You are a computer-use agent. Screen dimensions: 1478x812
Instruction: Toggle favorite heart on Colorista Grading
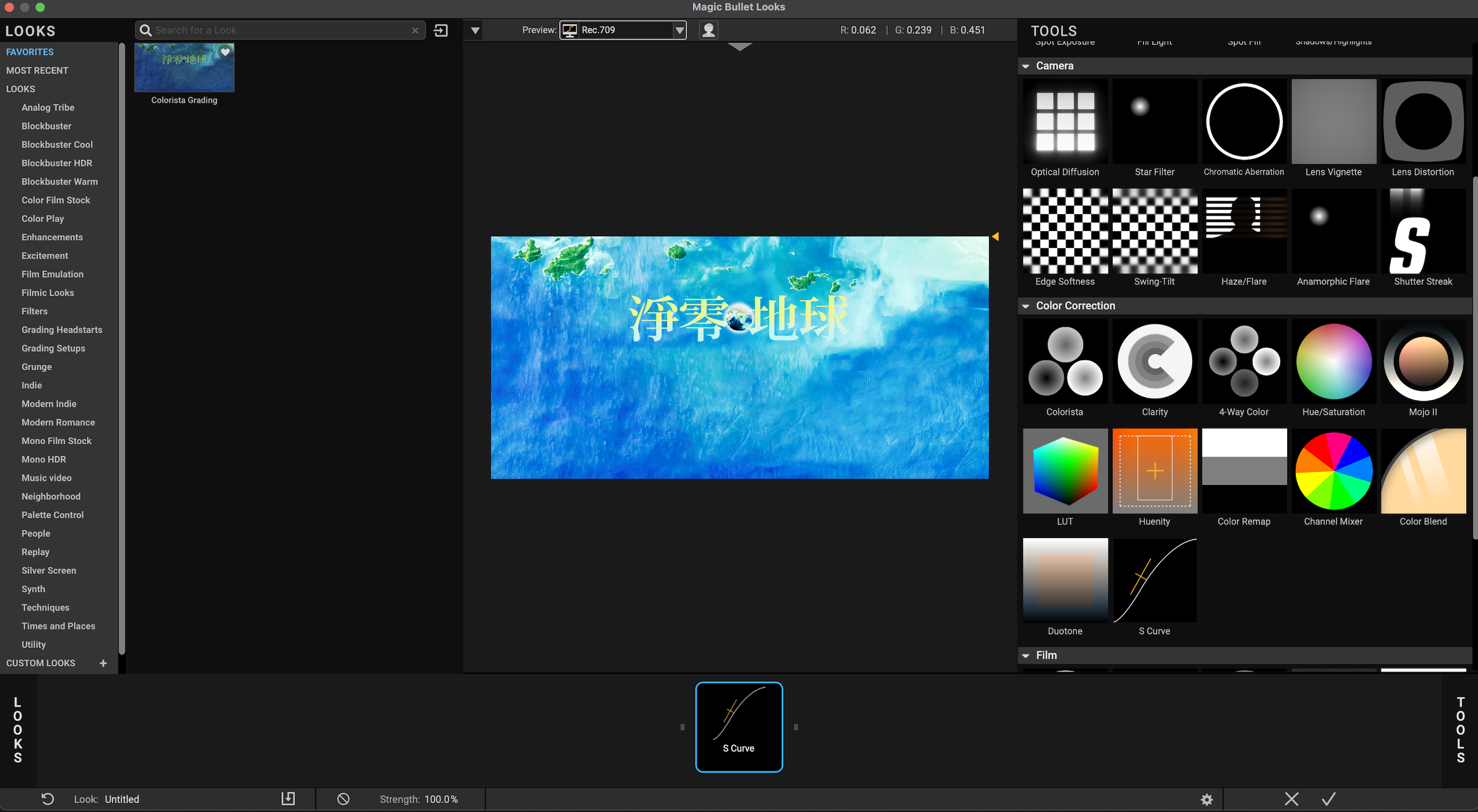[226, 52]
